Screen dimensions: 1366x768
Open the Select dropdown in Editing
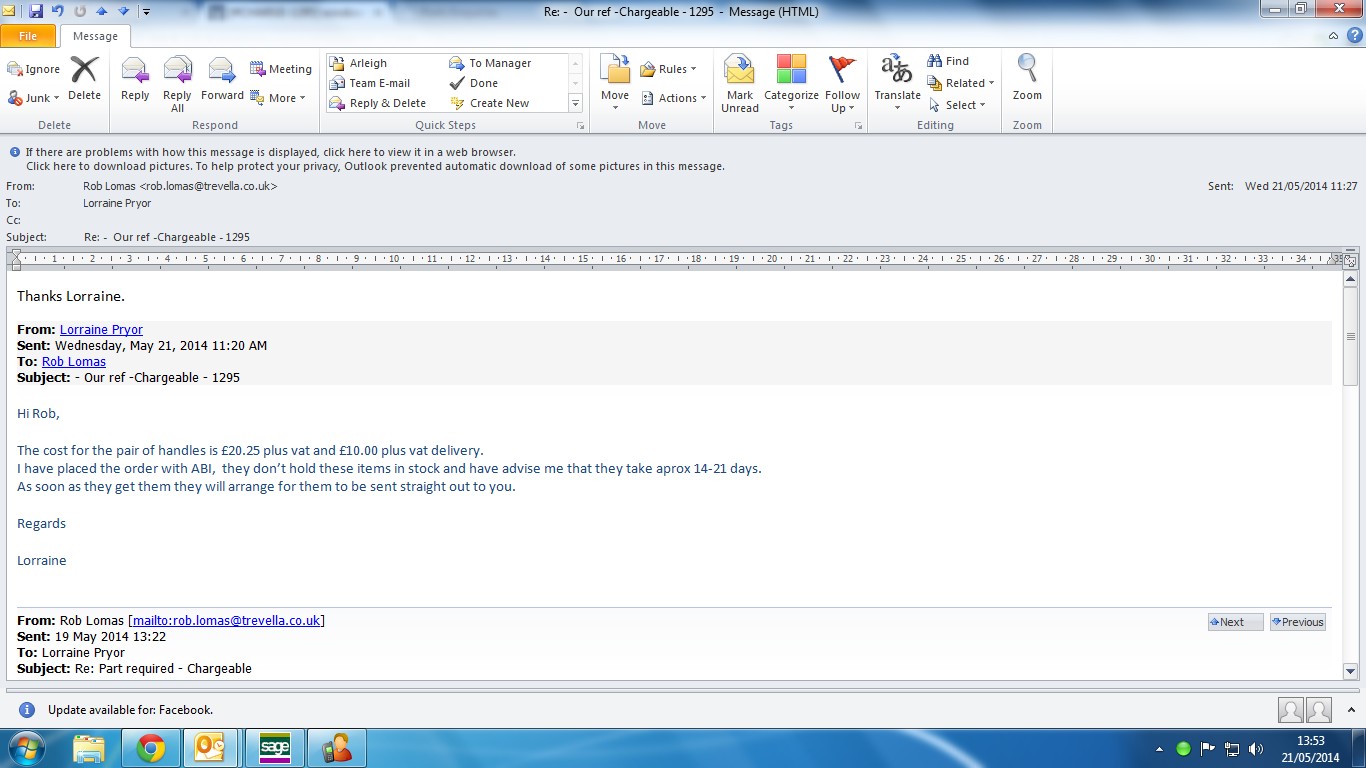click(957, 105)
